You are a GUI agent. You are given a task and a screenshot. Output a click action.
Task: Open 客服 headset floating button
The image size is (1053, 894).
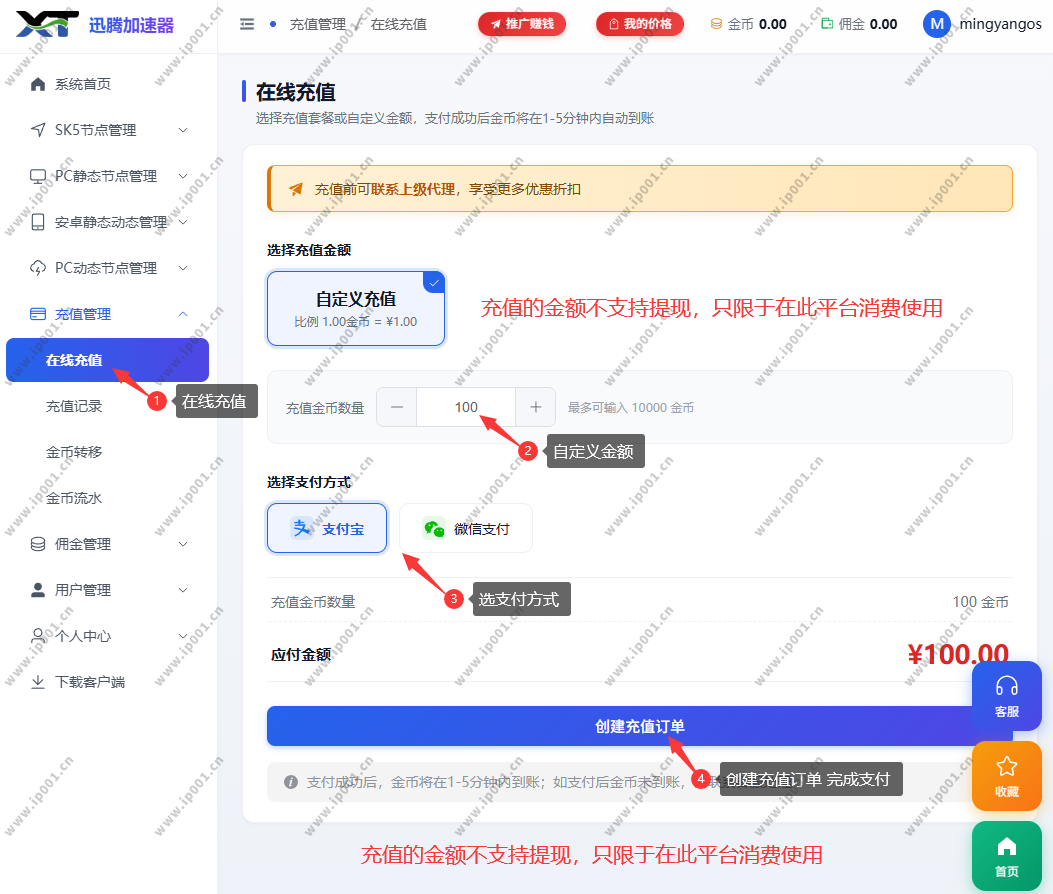1007,696
